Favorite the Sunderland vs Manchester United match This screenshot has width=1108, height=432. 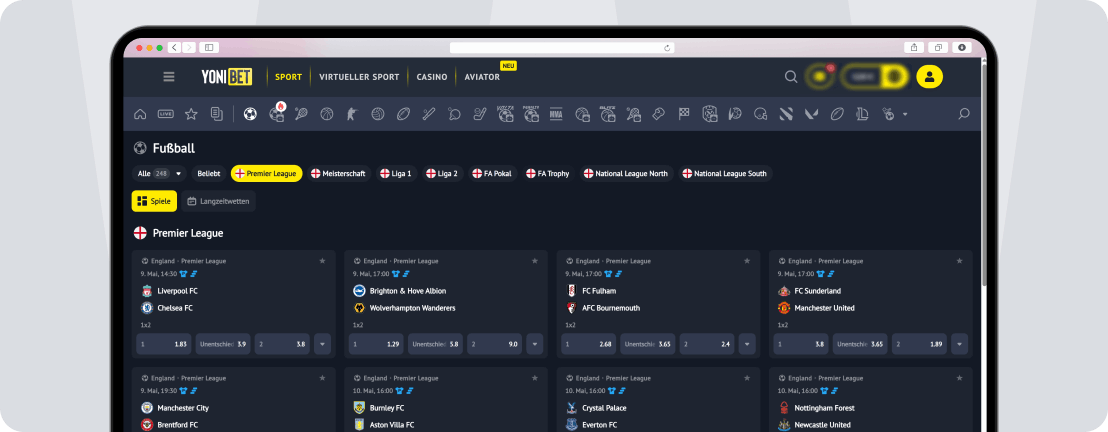click(960, 261)
